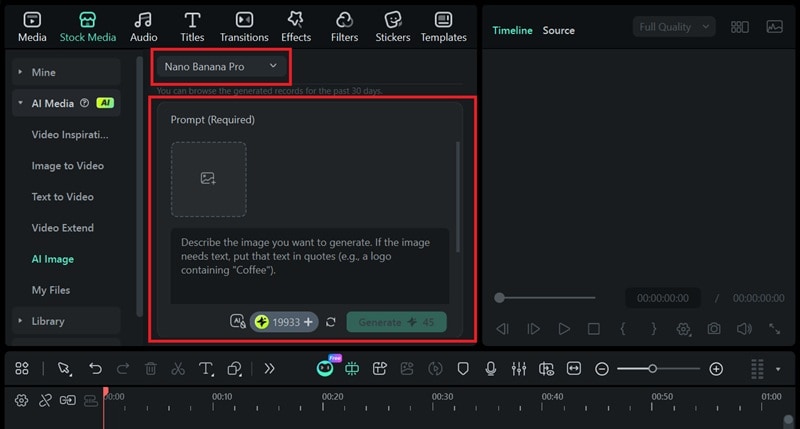The width and height of the screenshot is (800, 429).
Task: Open Nano Banana Pro model dropdown
Action: pyautogui.click(x=221, y=66)
